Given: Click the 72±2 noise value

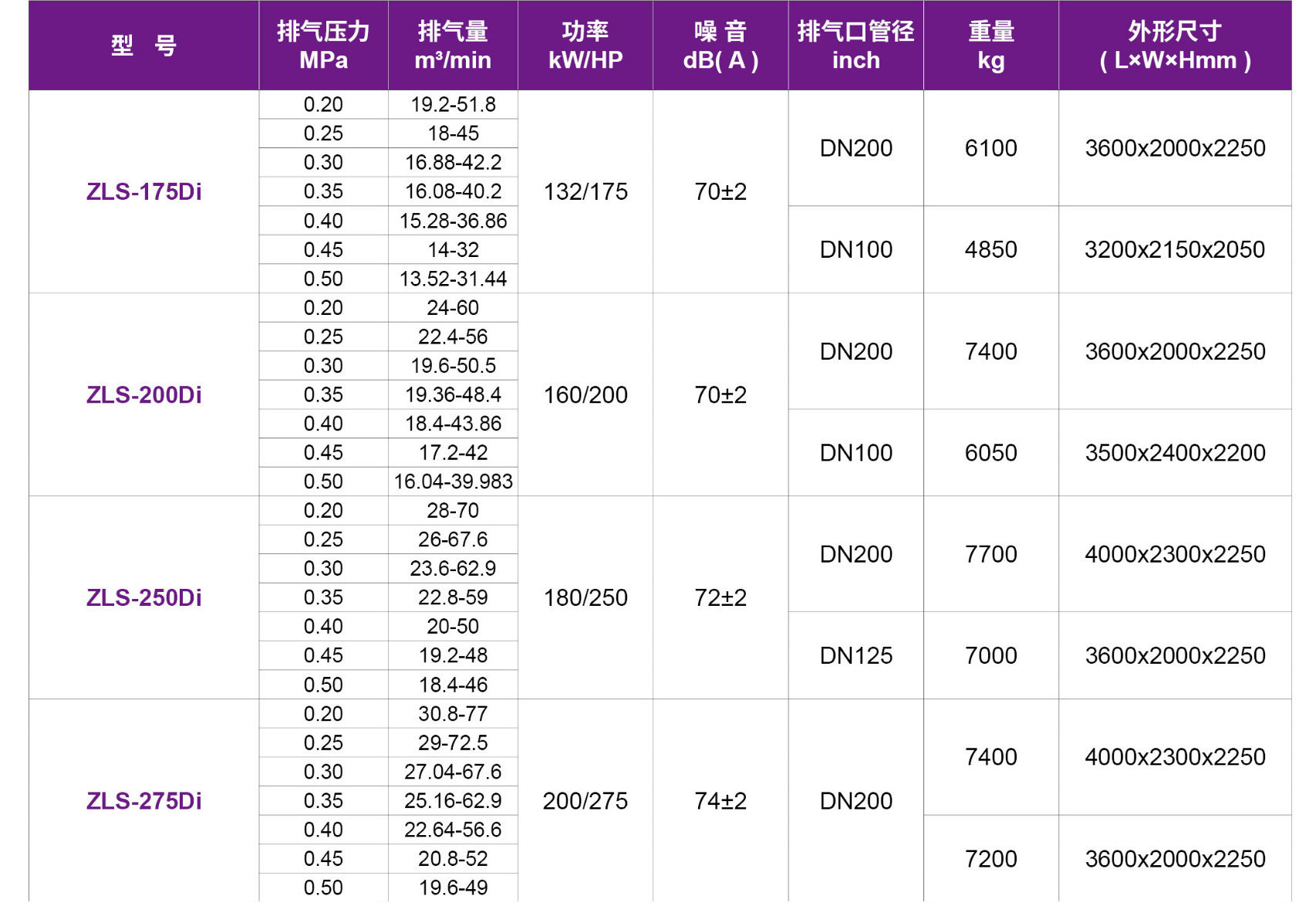Looking at the screenshot, I should click(720, 597).
